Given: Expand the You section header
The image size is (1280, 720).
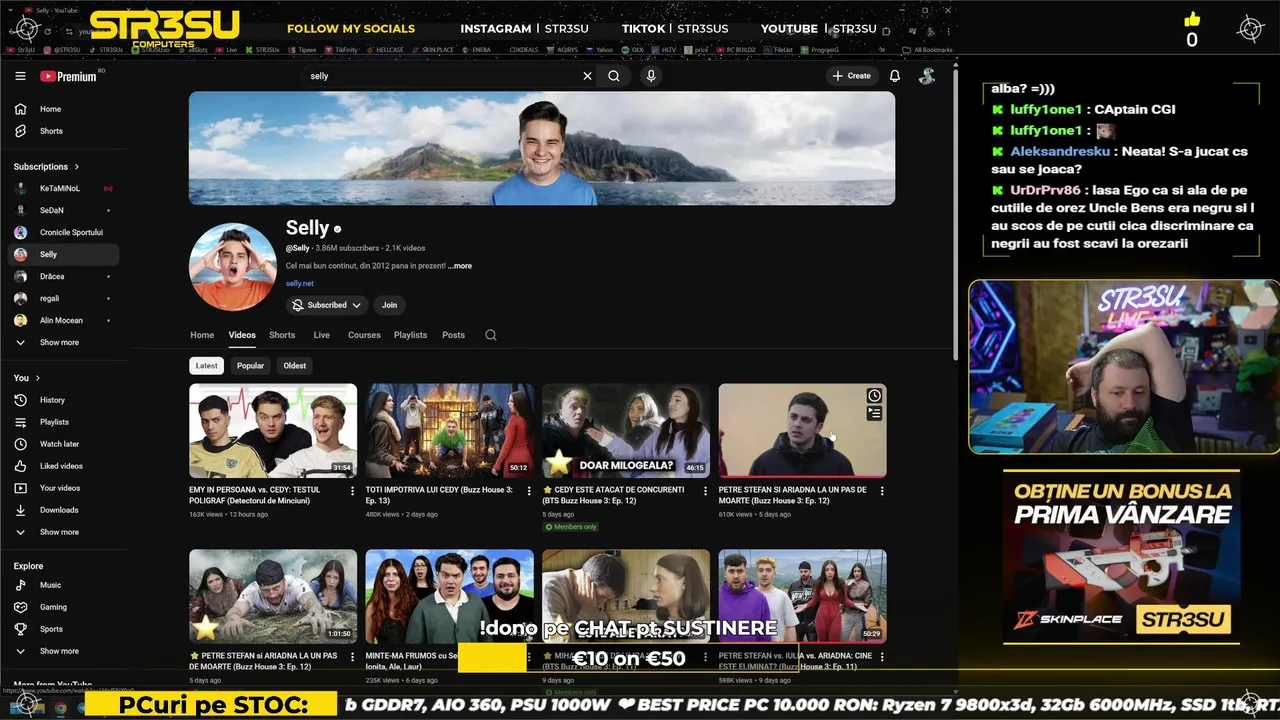Looking at the screenshot, I should pos(27,378).
